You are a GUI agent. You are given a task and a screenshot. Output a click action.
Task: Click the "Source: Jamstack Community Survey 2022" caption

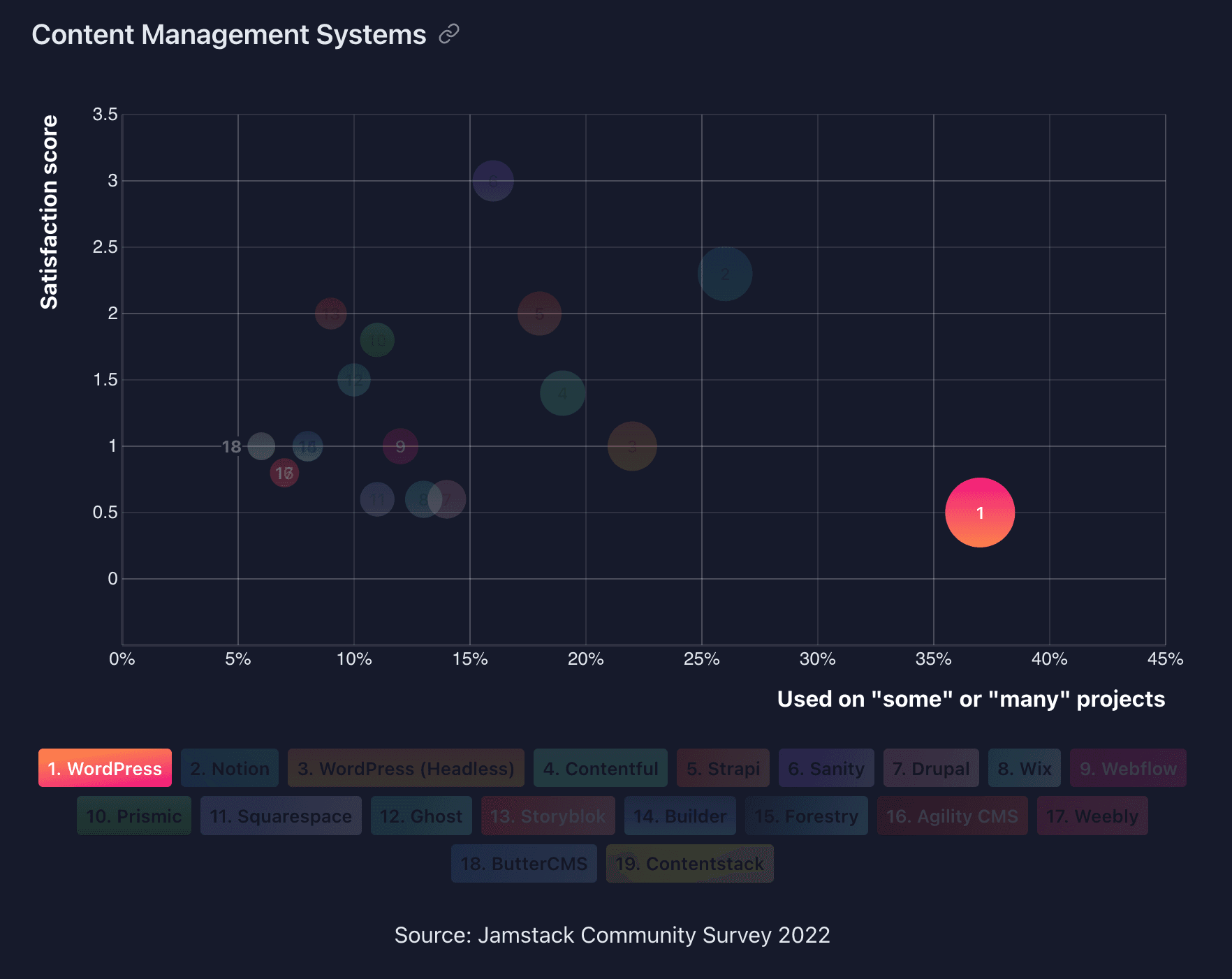coord(613,935)
